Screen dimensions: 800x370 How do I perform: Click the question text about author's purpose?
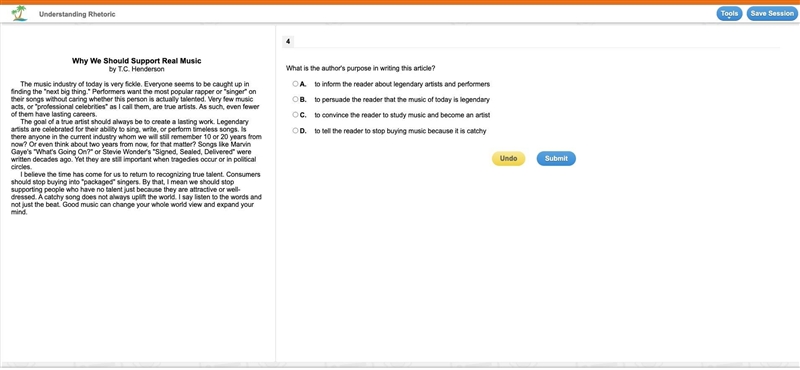(360, 68)
